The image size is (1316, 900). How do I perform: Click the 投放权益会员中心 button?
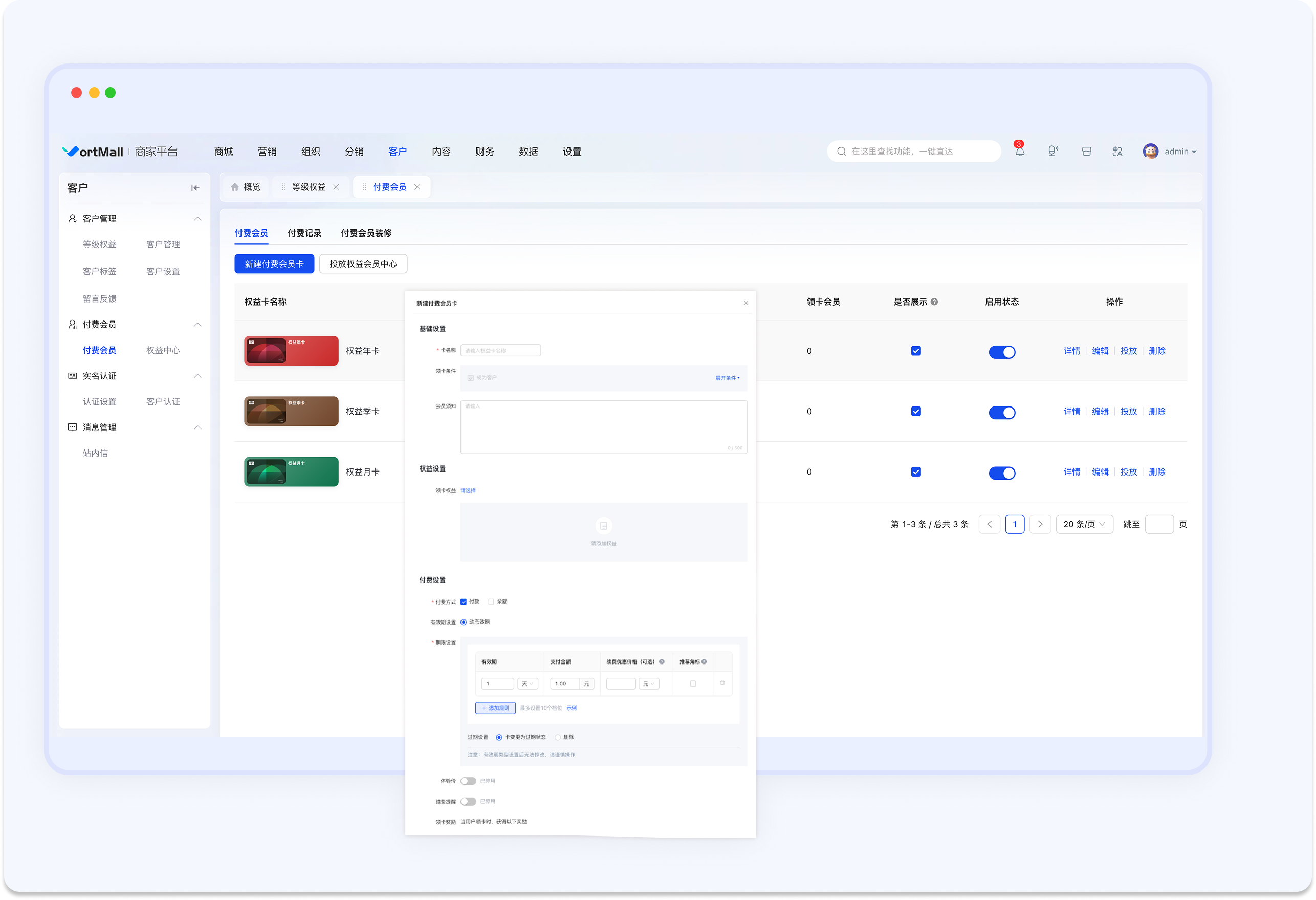tap(363, 264)
